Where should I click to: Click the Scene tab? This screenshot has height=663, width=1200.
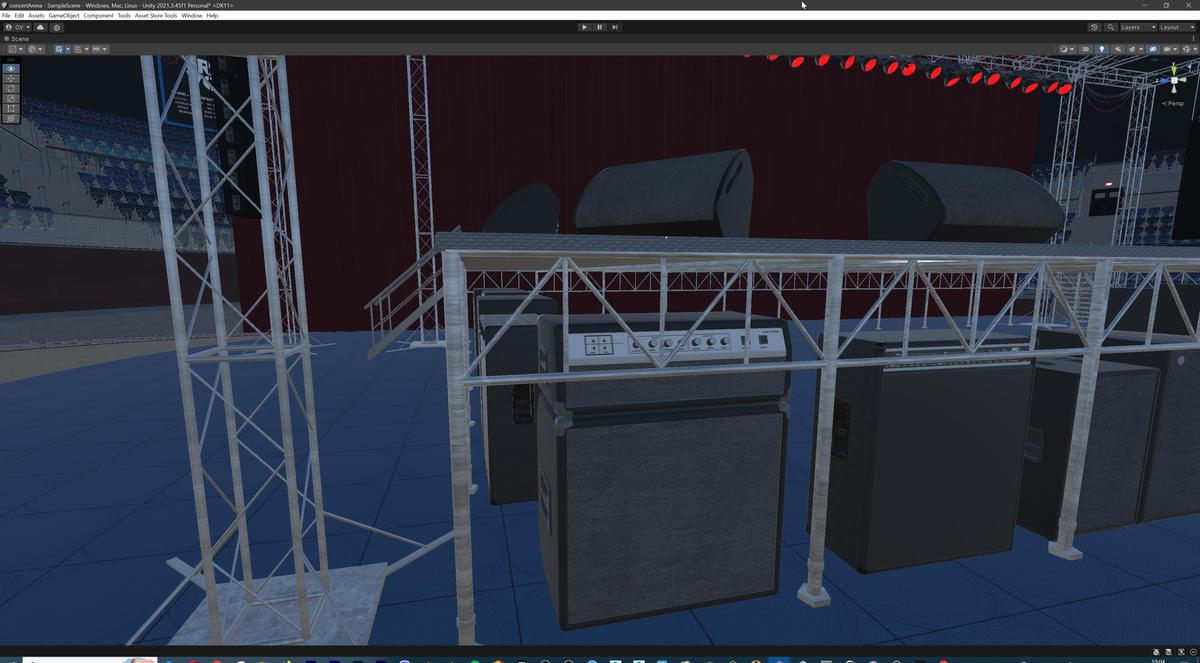tap(20, 38)
